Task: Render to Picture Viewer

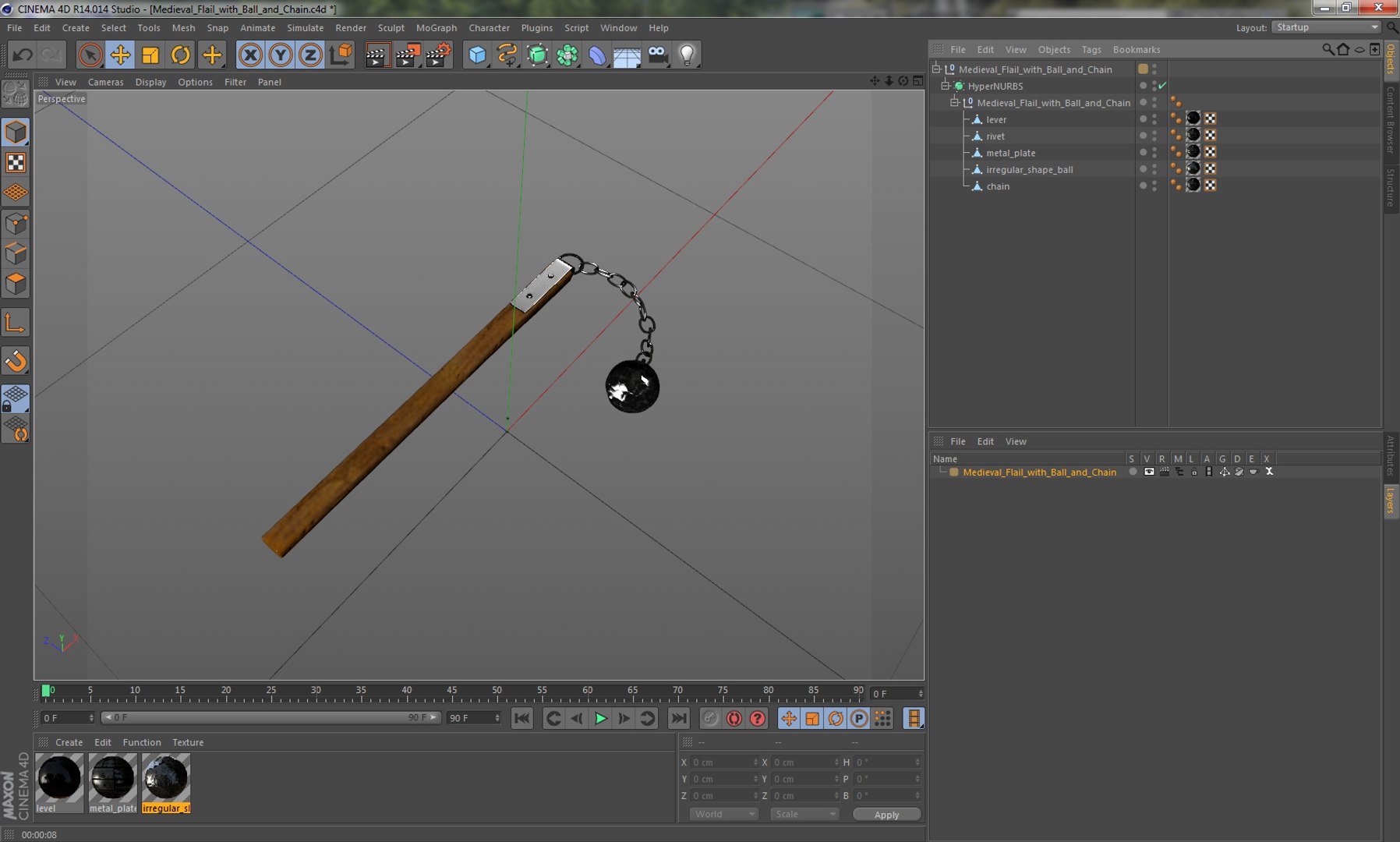Action: [408, 55]
